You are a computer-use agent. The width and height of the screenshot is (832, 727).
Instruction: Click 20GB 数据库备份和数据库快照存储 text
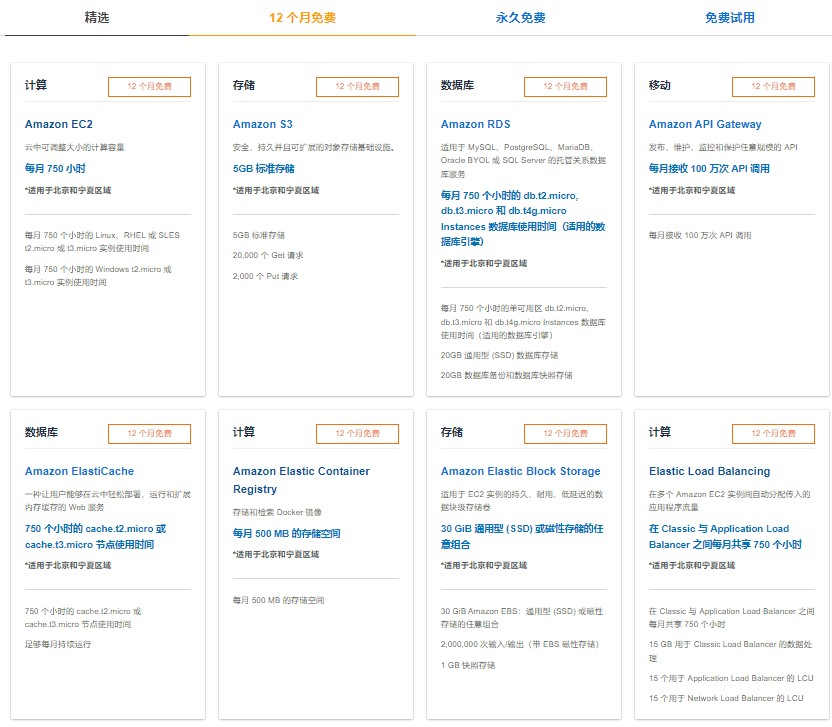[506, 375]
